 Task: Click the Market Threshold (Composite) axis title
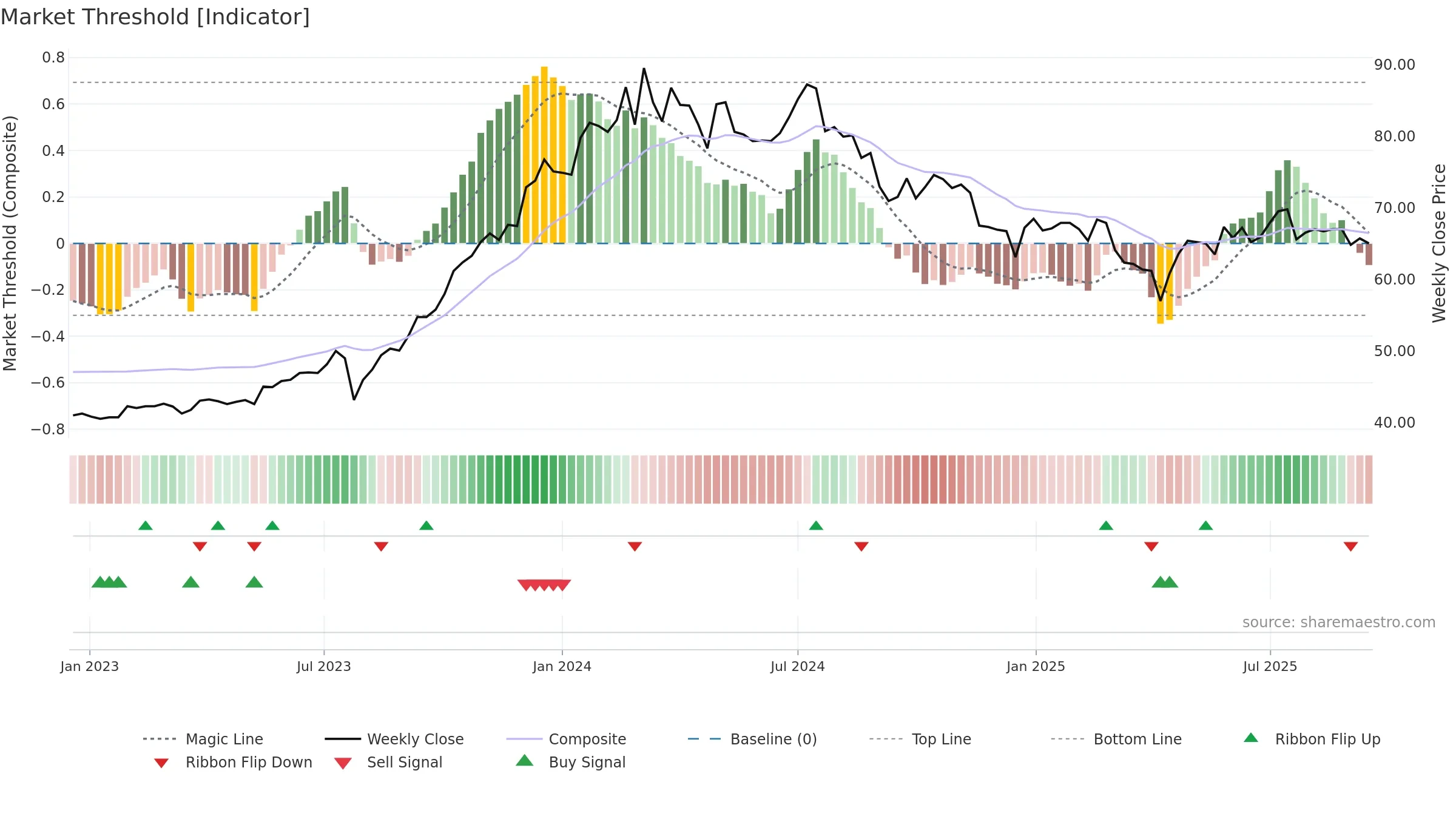pyautogui.click(x=10, y=243)
